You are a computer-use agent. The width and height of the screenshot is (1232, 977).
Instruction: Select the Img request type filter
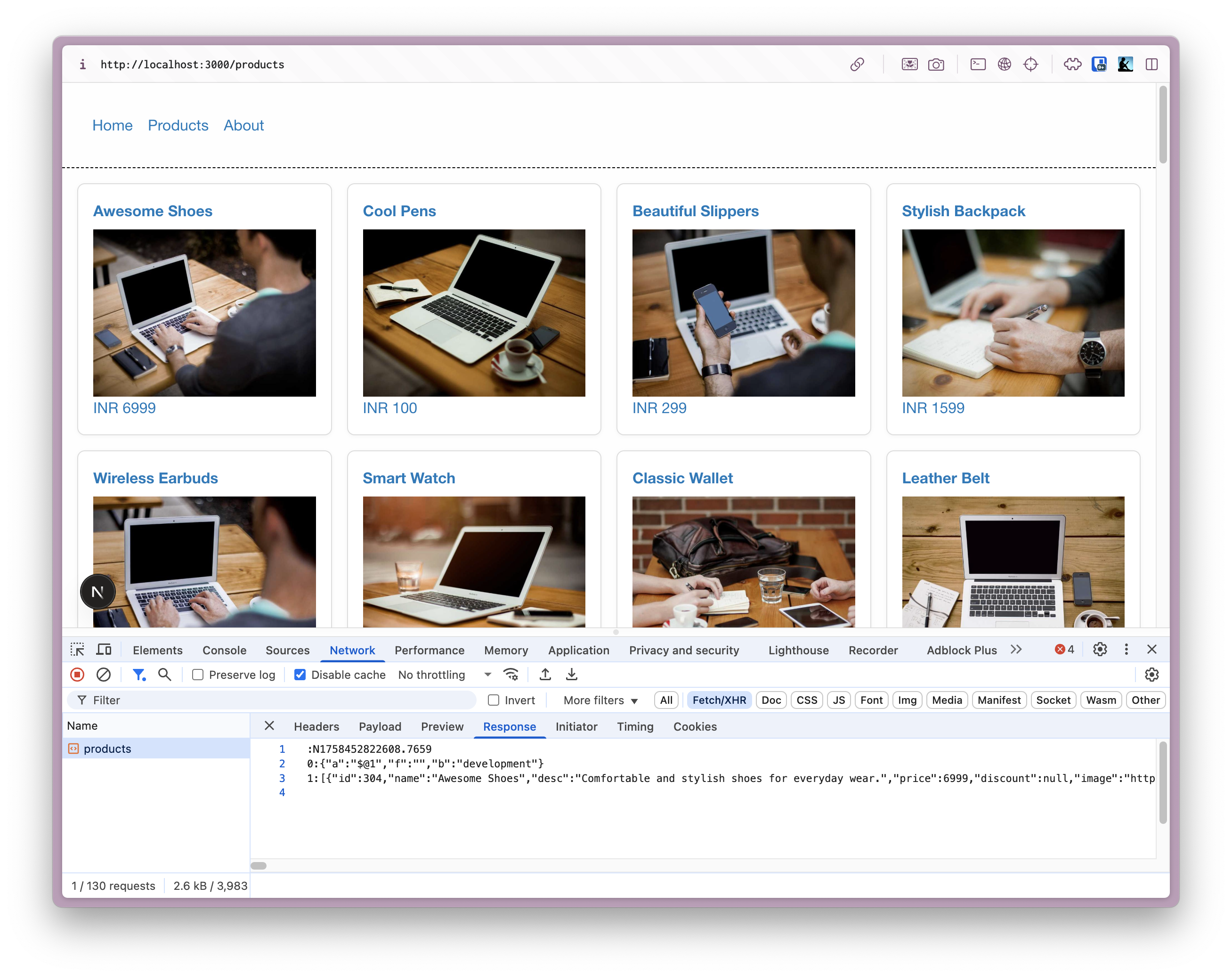pyautogui.click(x=907, y=700)
